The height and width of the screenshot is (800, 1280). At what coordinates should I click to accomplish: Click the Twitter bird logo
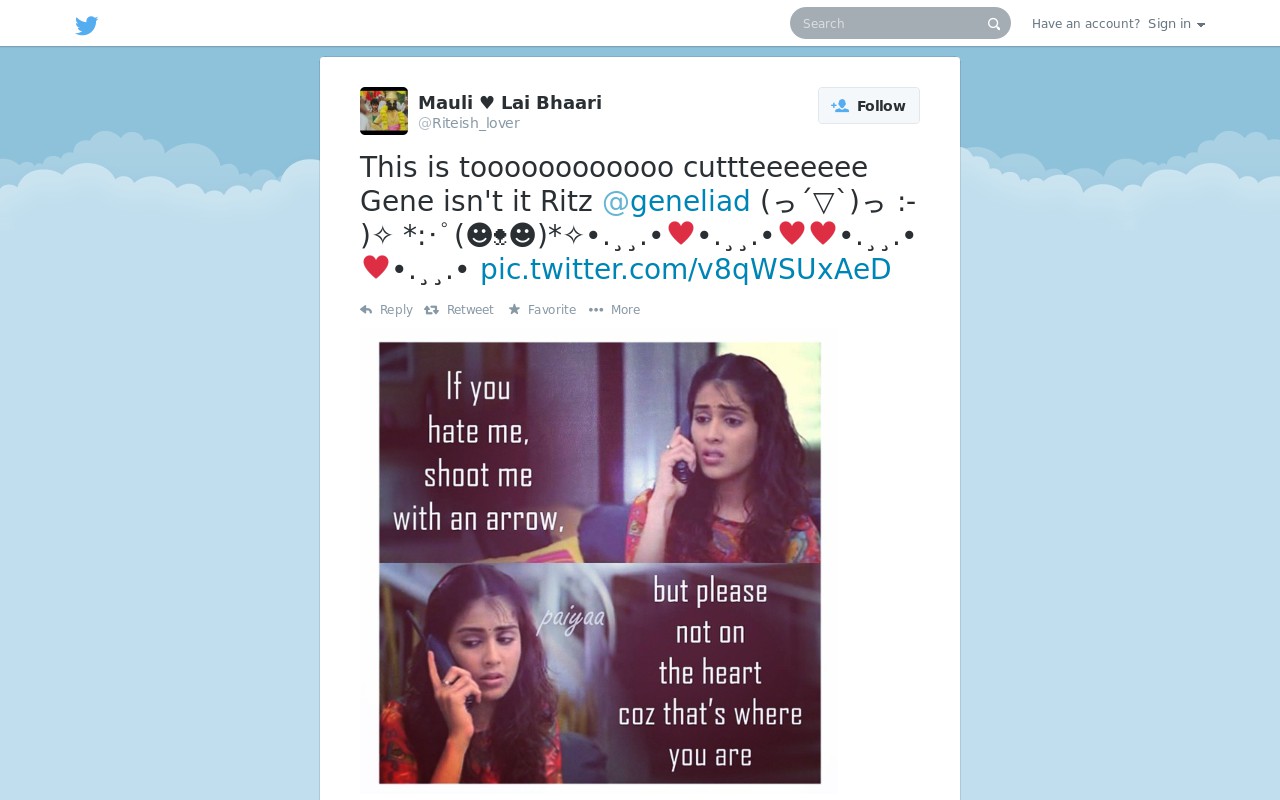(x=87, y=25)
